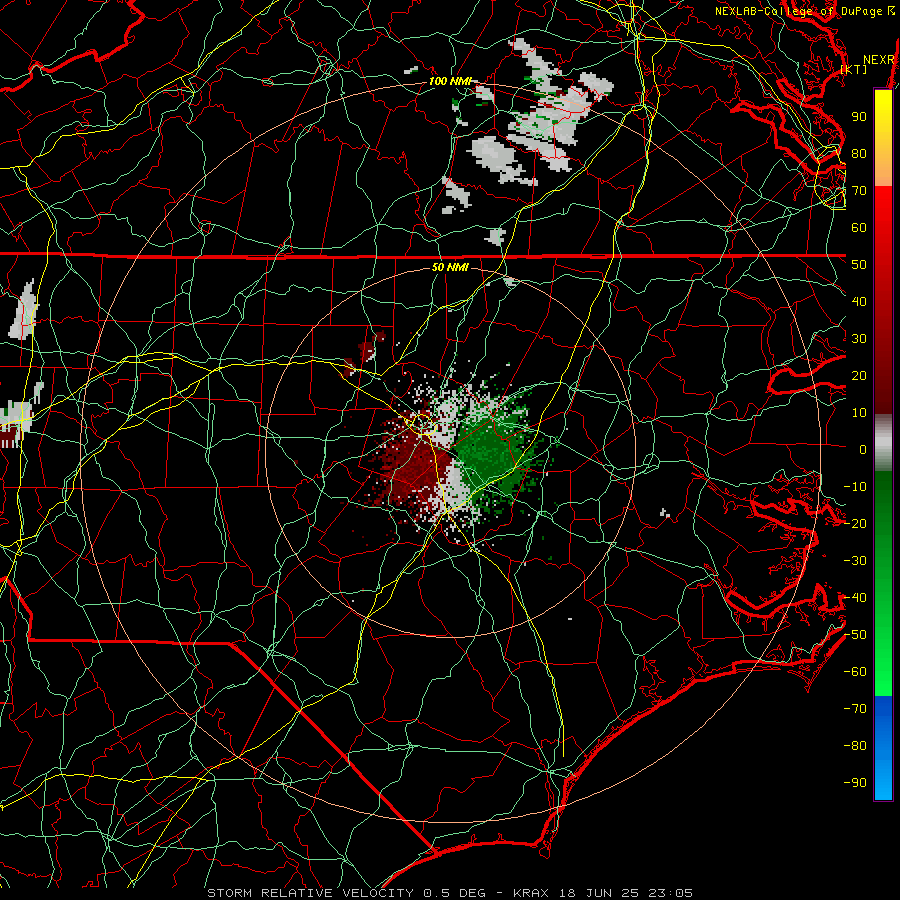Click the KRAX station identifier in caption

[x=530, y=893]
